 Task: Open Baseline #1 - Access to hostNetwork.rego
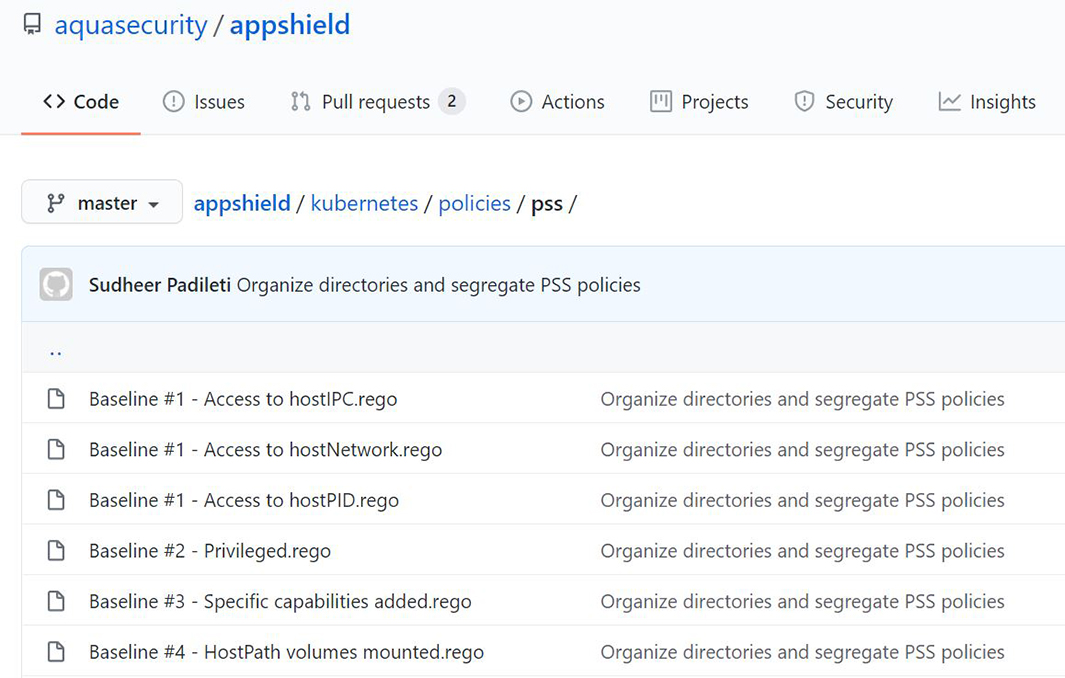(x=266, y=449)
